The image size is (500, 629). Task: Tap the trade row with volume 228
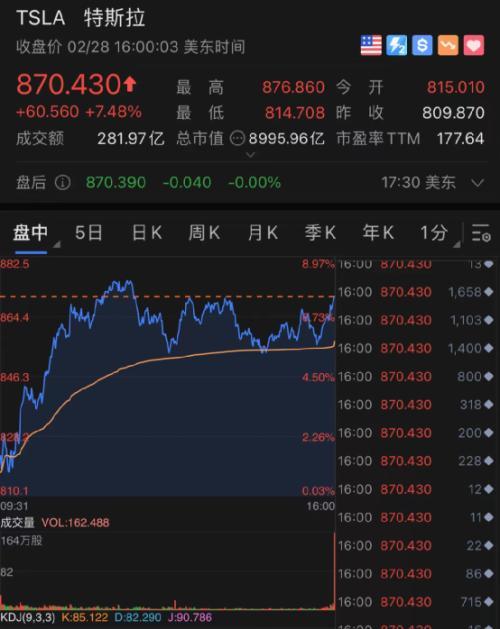click(416, 461)
